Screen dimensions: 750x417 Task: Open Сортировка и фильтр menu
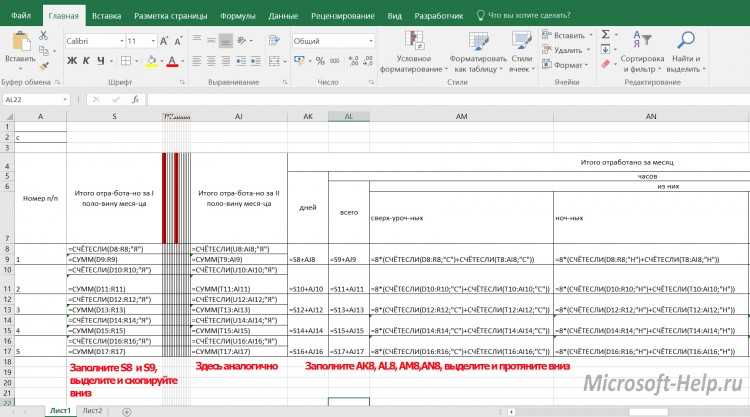pyautogui.click(x=642, y=52)
